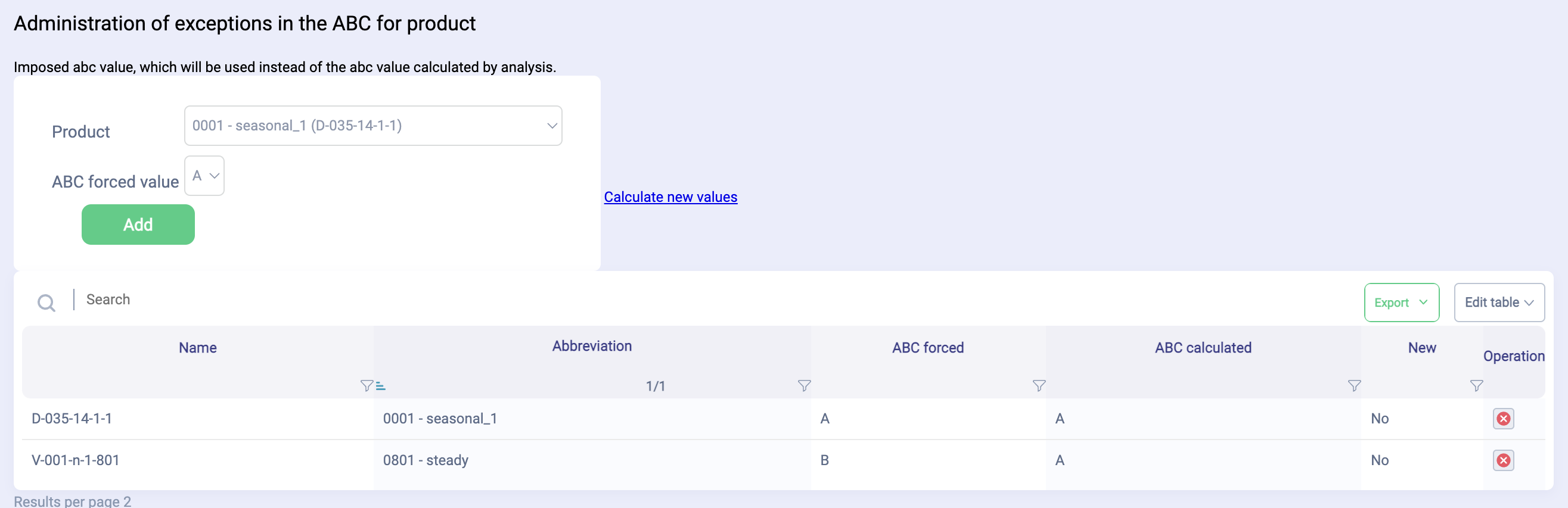1568x508 pixels.
Task: Open the ABC calculated column filter
Action: 1353,386
